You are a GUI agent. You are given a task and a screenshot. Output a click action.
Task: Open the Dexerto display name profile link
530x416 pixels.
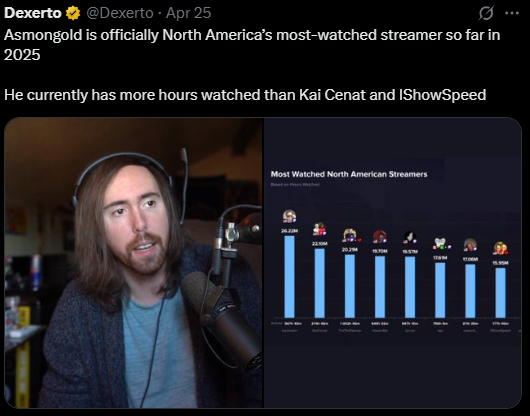click(x=33, y=13)
